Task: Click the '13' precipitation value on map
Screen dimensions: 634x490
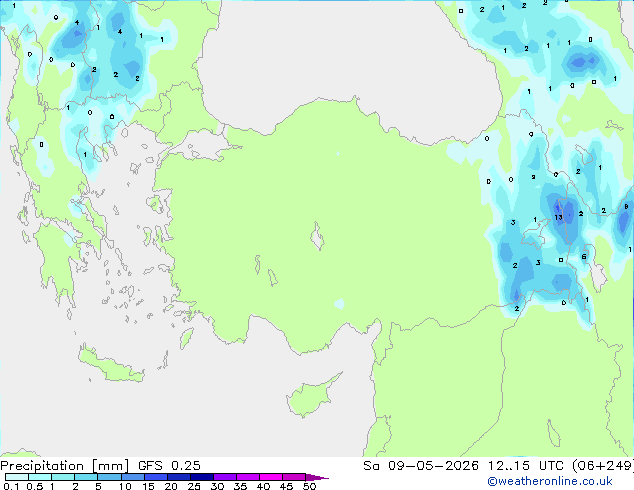Action: click(558, 218)
